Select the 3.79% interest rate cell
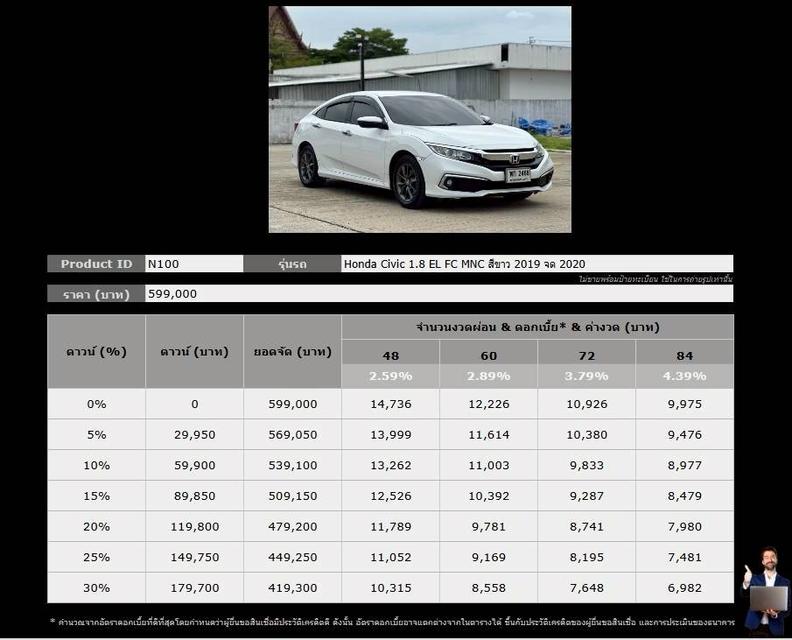Viewport: 792px width, 640px height. [586, 376]
